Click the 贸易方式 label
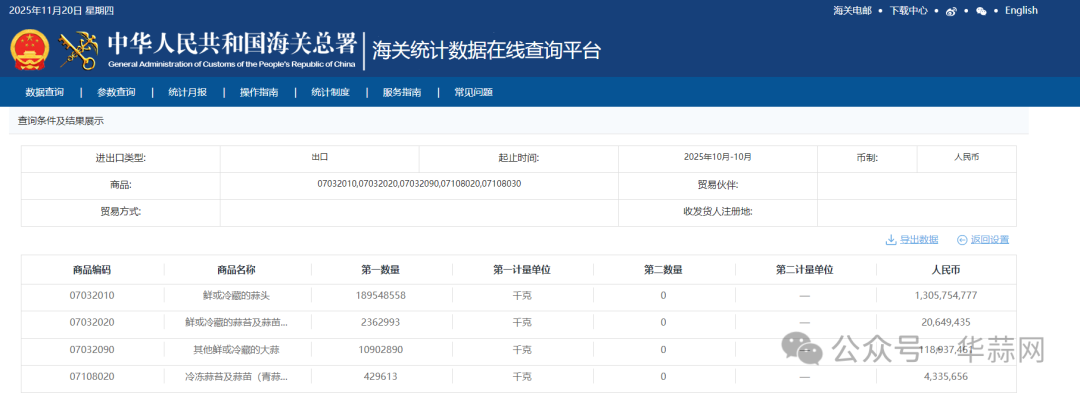The width and height of the screenshot is (1080, 393). coord(121,211)
